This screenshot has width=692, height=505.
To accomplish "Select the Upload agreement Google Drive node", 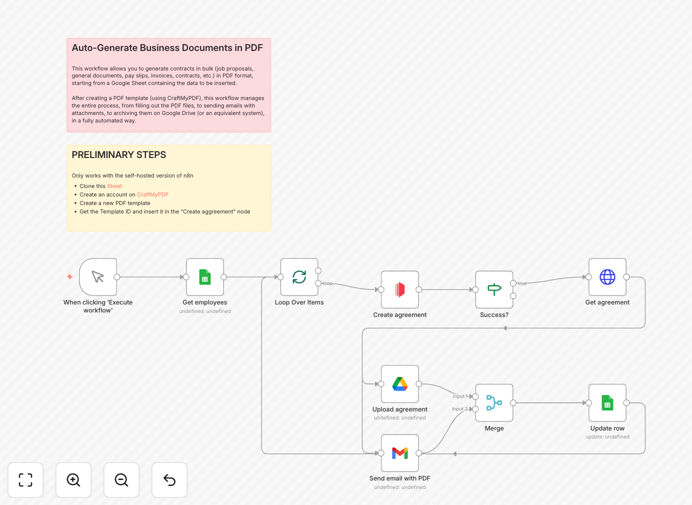I will click(400, 384).
